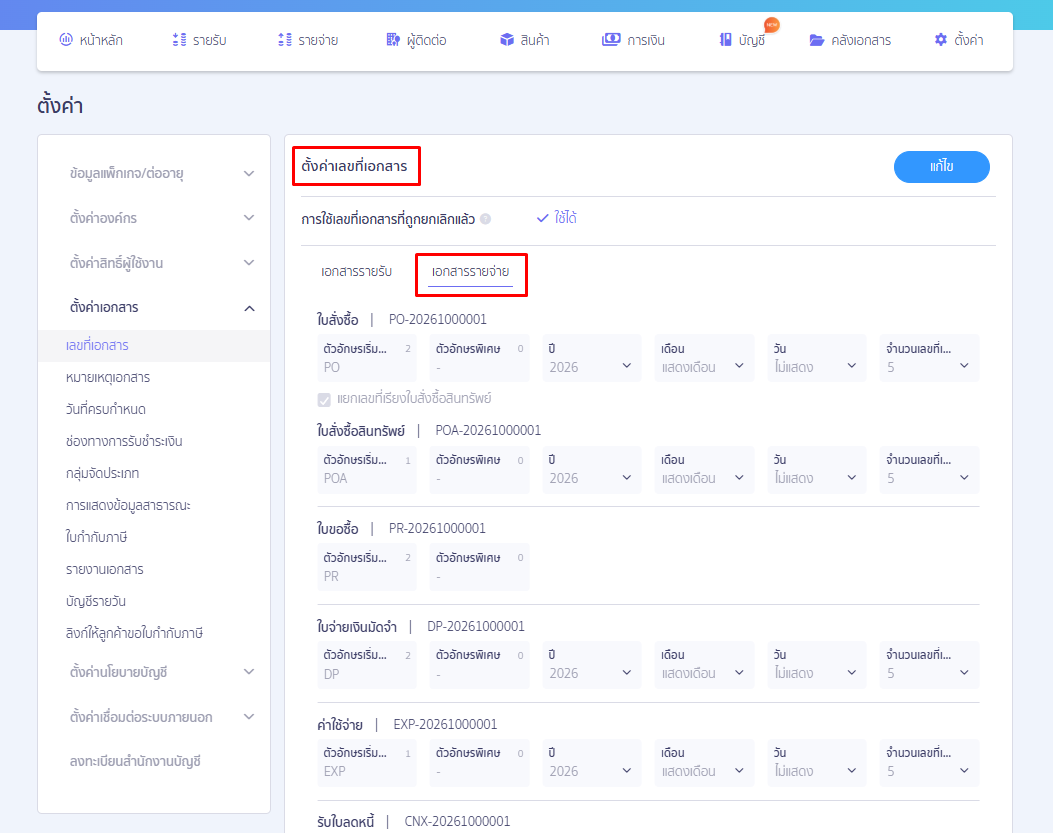Click the แก้ไข edit button

pyautogui.click(x=942, y=167)
